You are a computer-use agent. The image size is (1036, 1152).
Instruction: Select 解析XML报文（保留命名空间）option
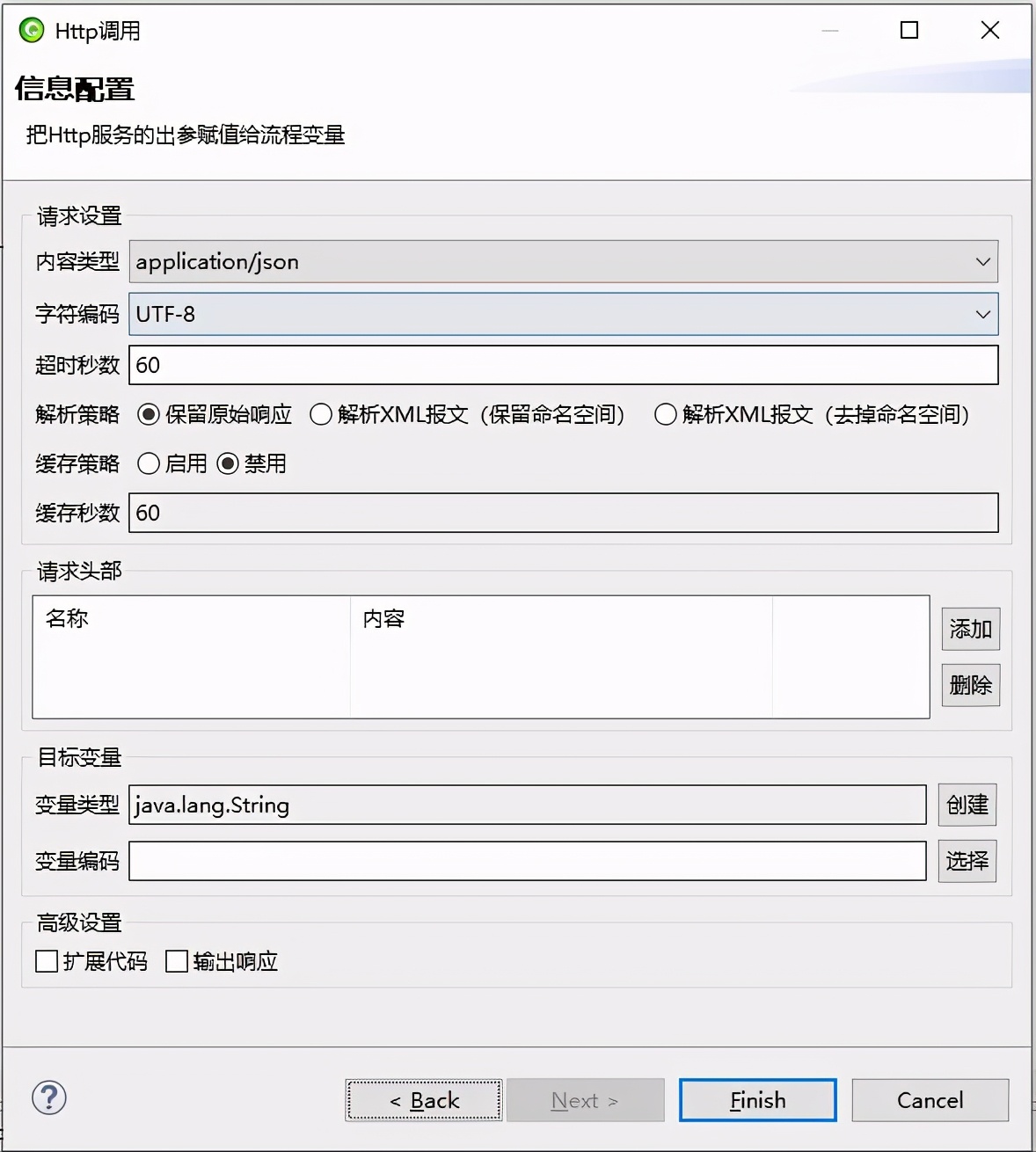322,415
